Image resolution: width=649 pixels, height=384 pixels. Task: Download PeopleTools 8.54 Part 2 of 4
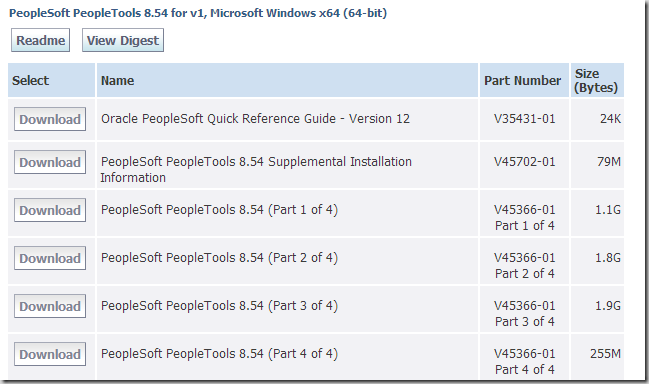50,258
